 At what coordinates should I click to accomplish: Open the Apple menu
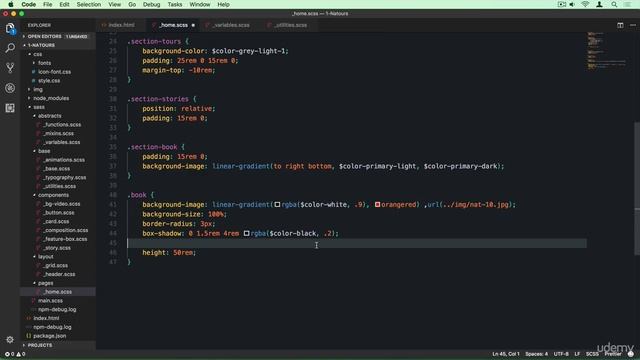click(11, 4)
